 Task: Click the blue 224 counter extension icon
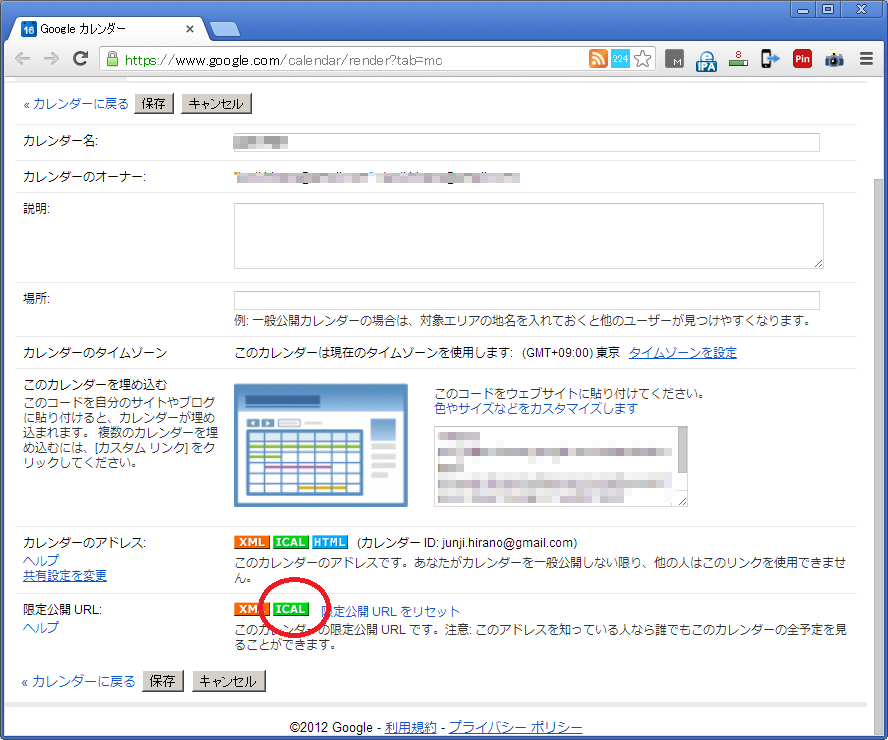(x=620, y=59)
